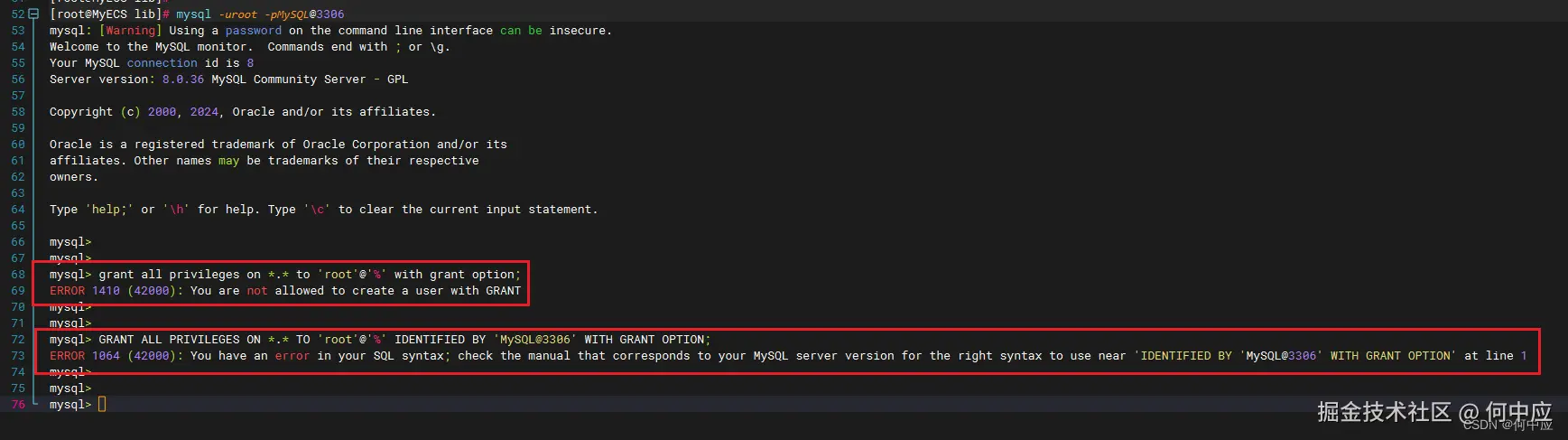Click the '[root@MyECS lib]' shell prompt on line 52
Image resolution: width=1568 pixels, height=440 pixels.
(x=105, y=14)
